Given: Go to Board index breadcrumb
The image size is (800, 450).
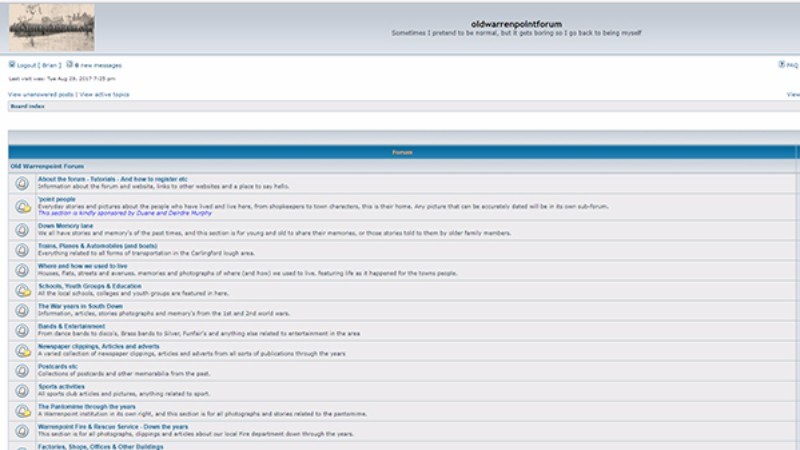Looking at the screenshot, I should [27, 106].
